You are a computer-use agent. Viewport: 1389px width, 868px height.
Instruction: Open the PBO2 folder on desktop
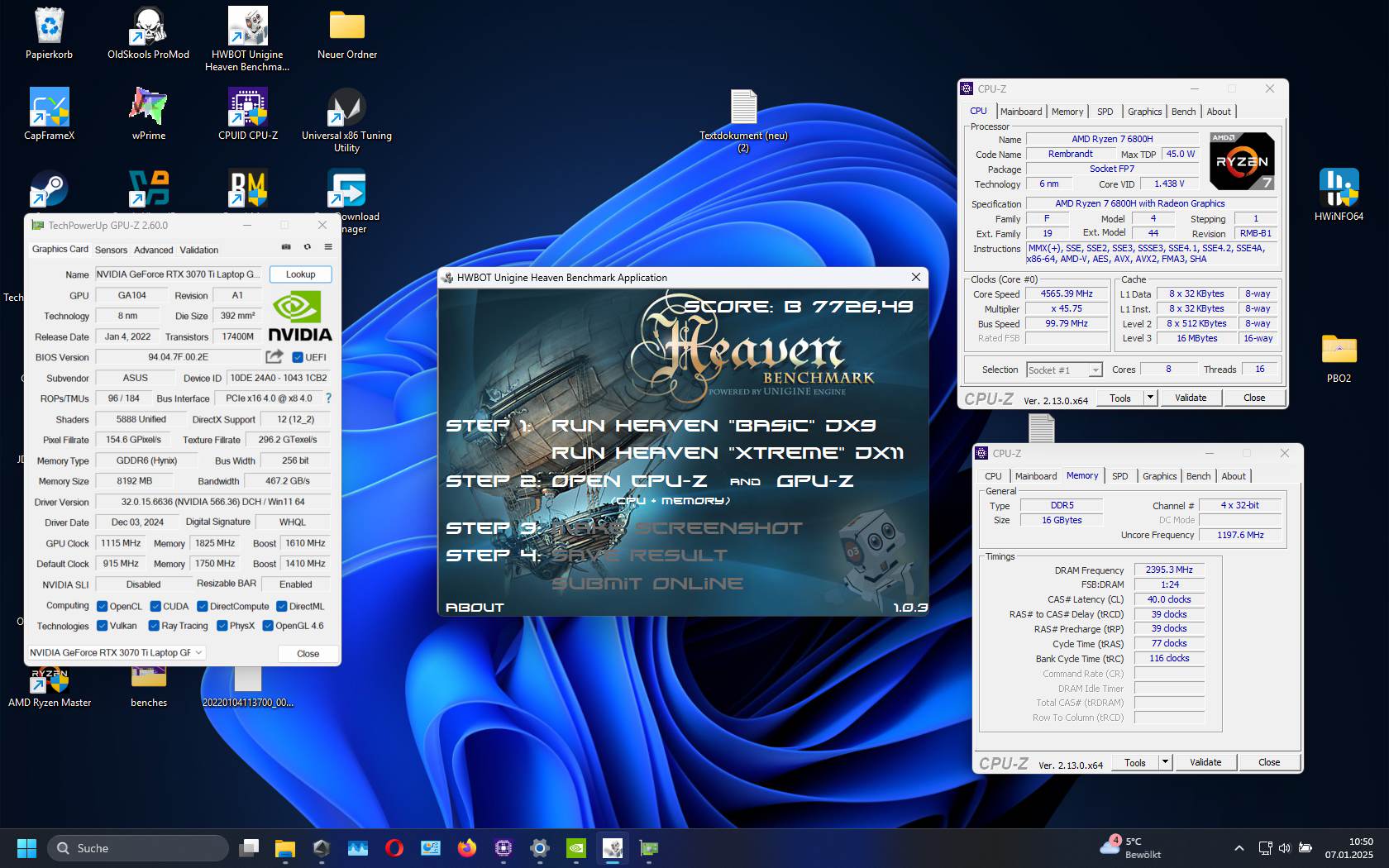(x=1339, y=358)
